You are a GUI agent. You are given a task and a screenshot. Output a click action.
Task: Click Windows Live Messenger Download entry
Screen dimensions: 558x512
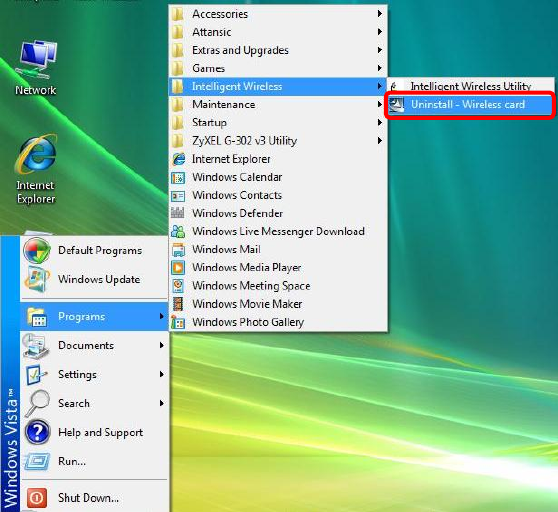click(x=278, y=231)
